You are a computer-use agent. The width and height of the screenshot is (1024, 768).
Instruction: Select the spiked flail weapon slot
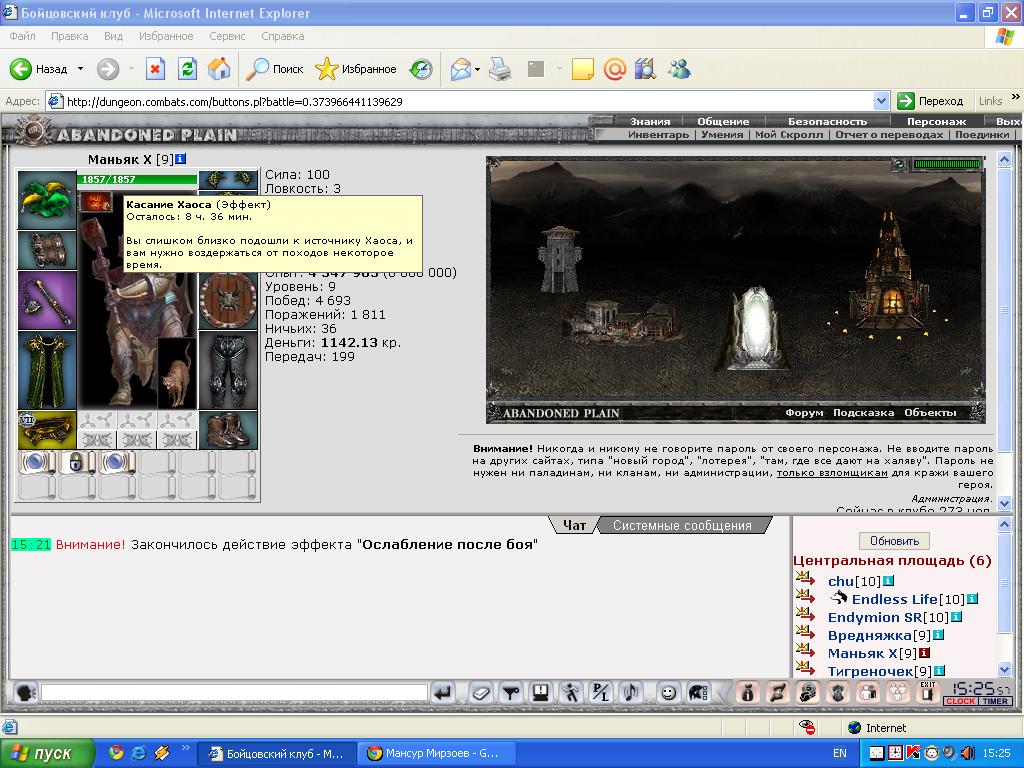47,300
